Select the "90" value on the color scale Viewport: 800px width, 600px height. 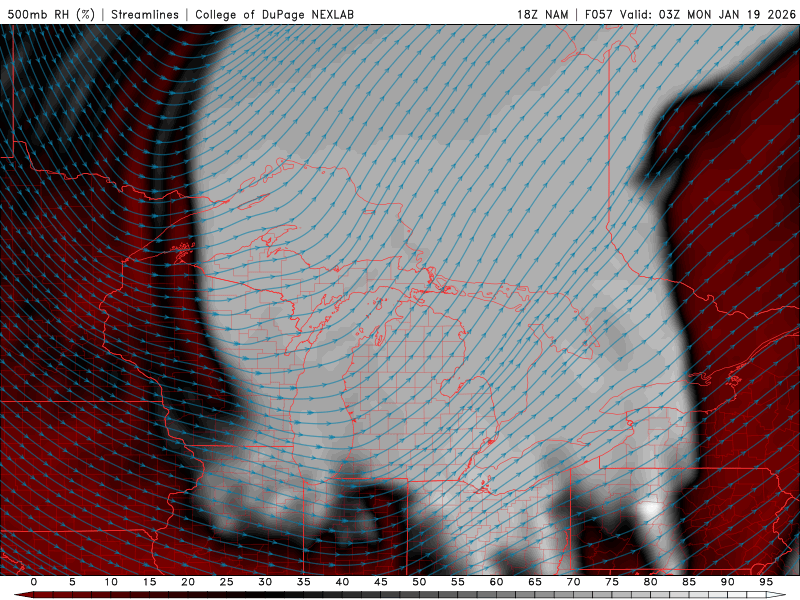[727, 582]
